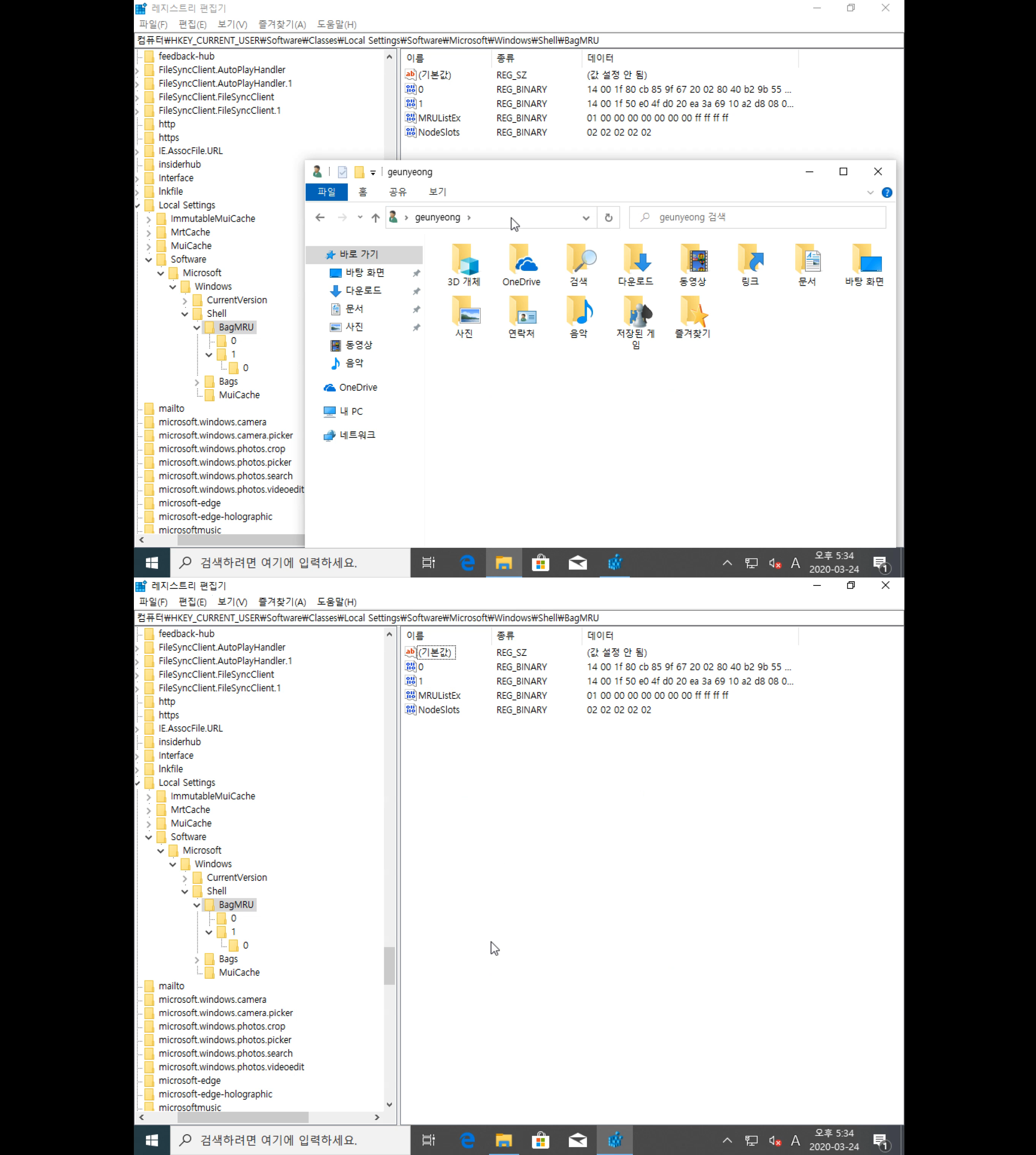Select 내 PC in Explorer sidebar
Viewport: 1036px width, 1155px height.
351,411
